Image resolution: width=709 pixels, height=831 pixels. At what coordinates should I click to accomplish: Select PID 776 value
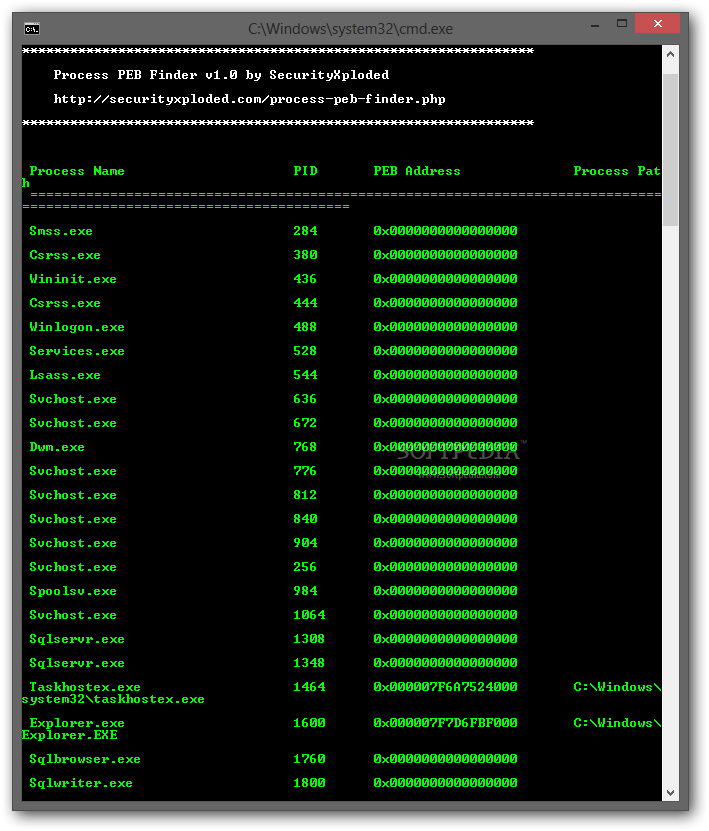coord(305,471)
